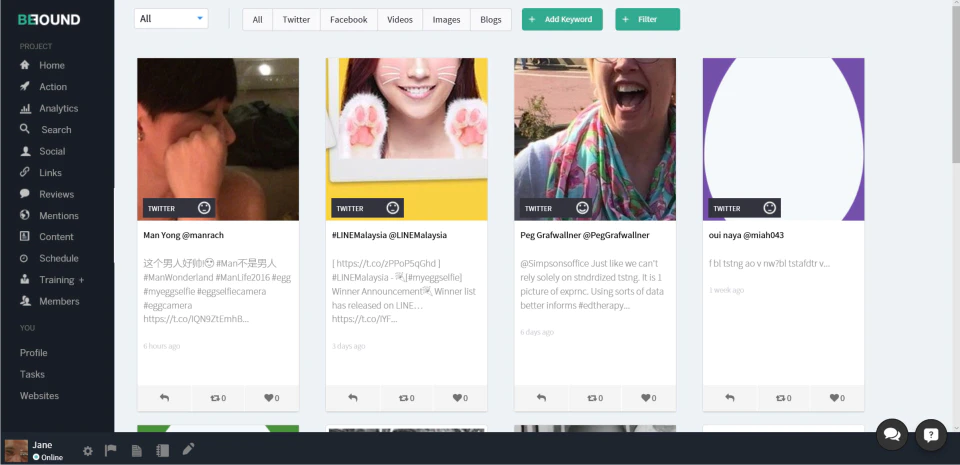The width and height of the screenshot is (960, 465).
Task: Switch to the Twitter tab
Action: (296, 20)
